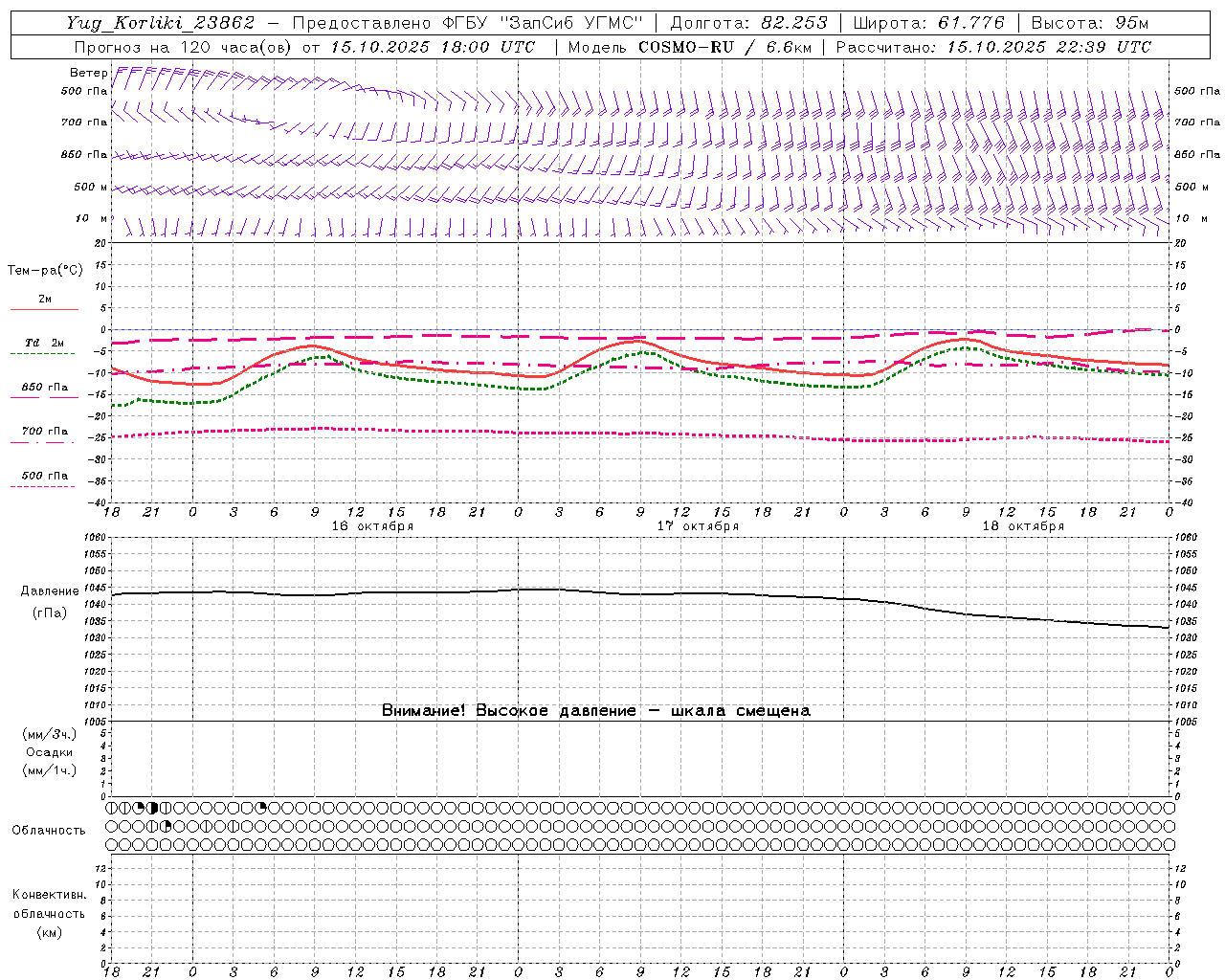The image size is (1225, 980).
Task: Click the Рассчитано: 15.10.2025 22:39 UTC text
Action: pyautogui.click(x=994, y=47)
